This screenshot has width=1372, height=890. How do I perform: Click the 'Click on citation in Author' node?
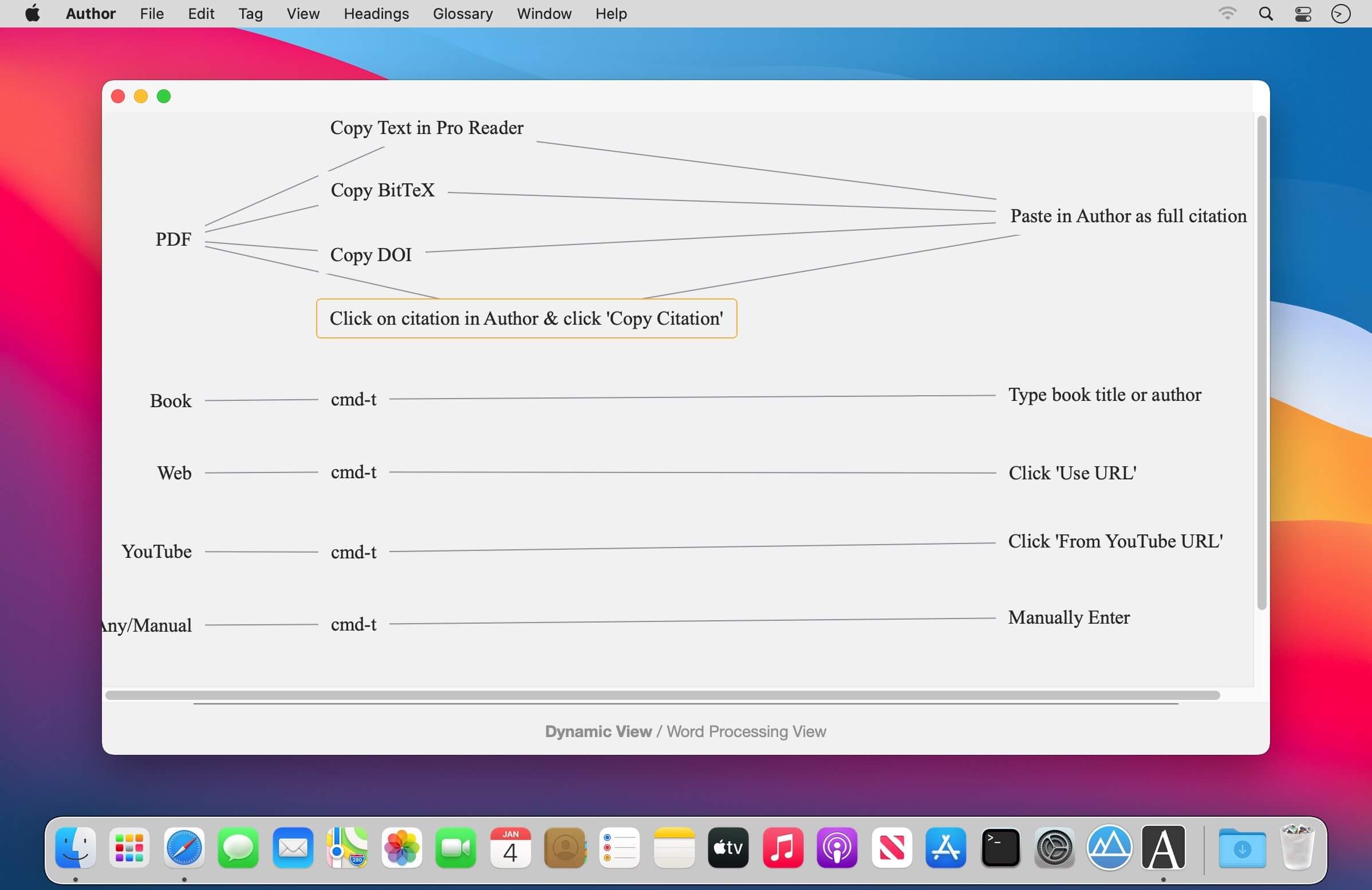click(526, 318)
